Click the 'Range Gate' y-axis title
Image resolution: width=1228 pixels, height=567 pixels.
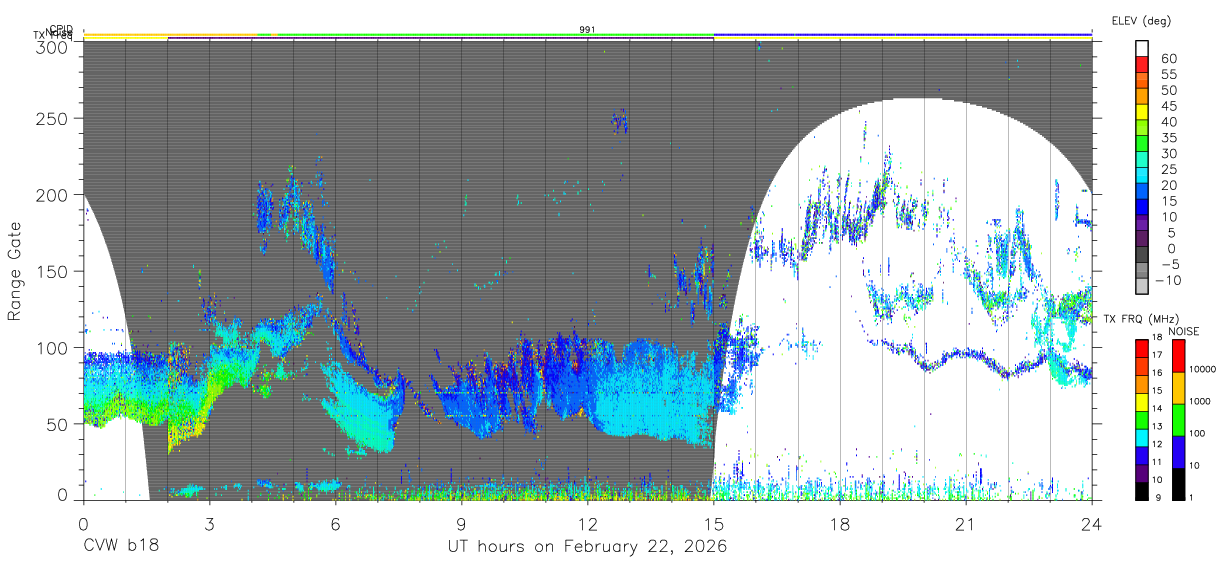pyautogui.click(x=15, y=272)
